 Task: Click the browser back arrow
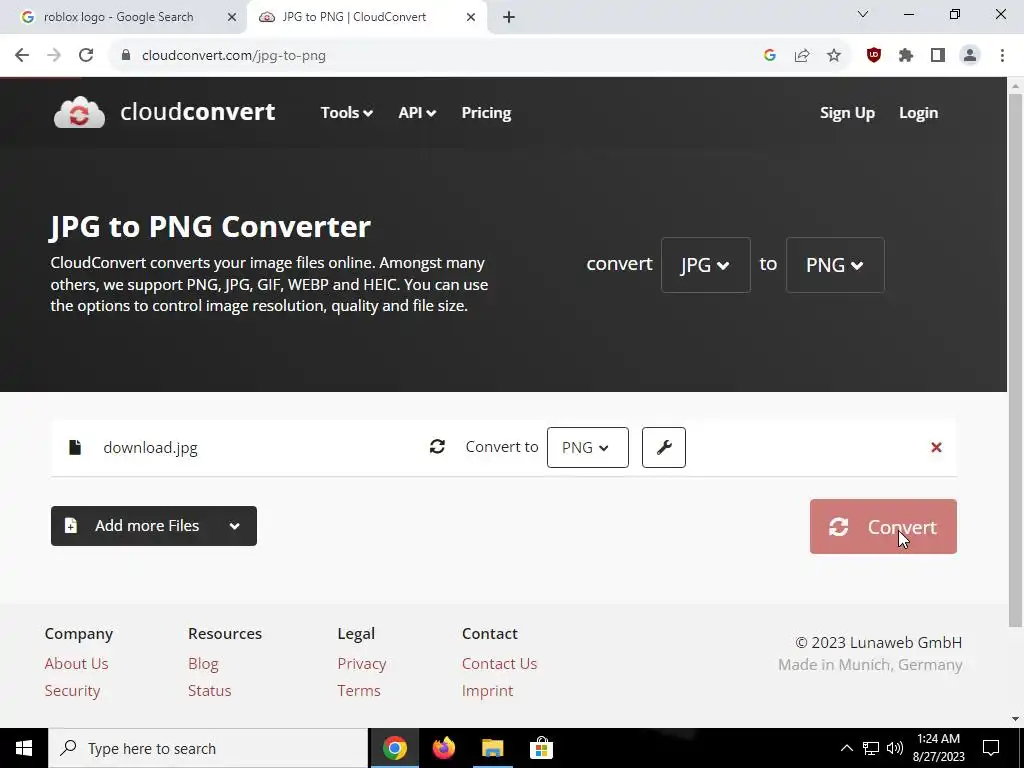22,56
